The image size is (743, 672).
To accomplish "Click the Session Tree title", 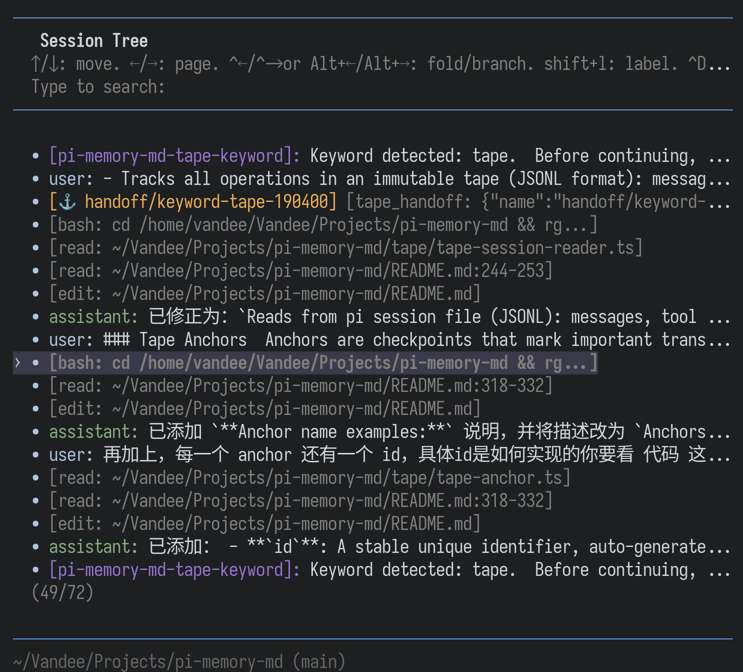I will pyautogui.click(x=94, y=41).
